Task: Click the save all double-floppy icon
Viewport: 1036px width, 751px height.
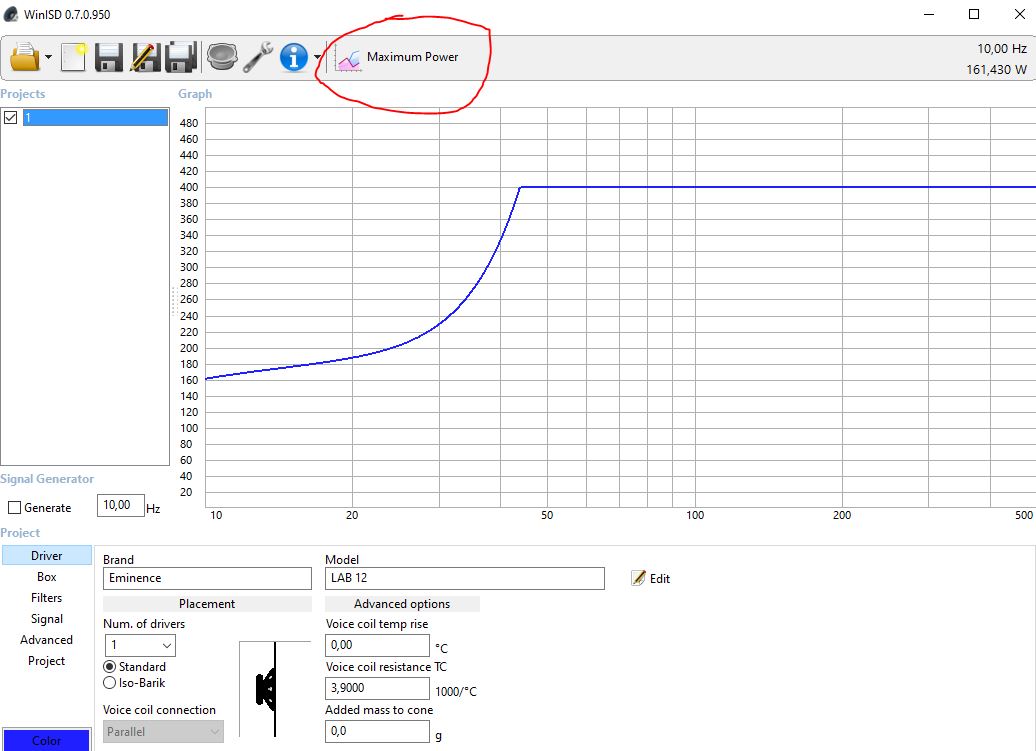Action: (181, 57)
